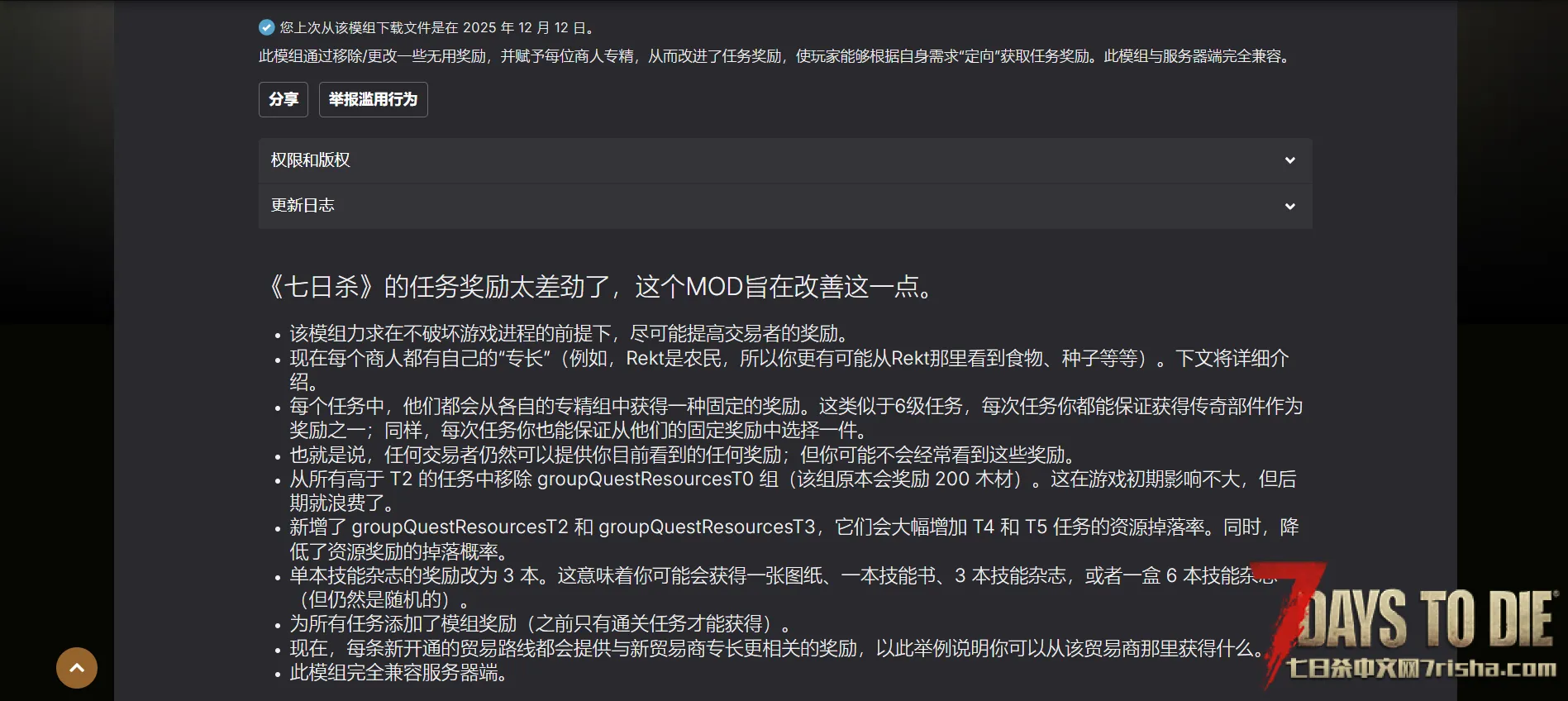Click the bullet 此模组完全兼容服务器端

tap(398, 673)
